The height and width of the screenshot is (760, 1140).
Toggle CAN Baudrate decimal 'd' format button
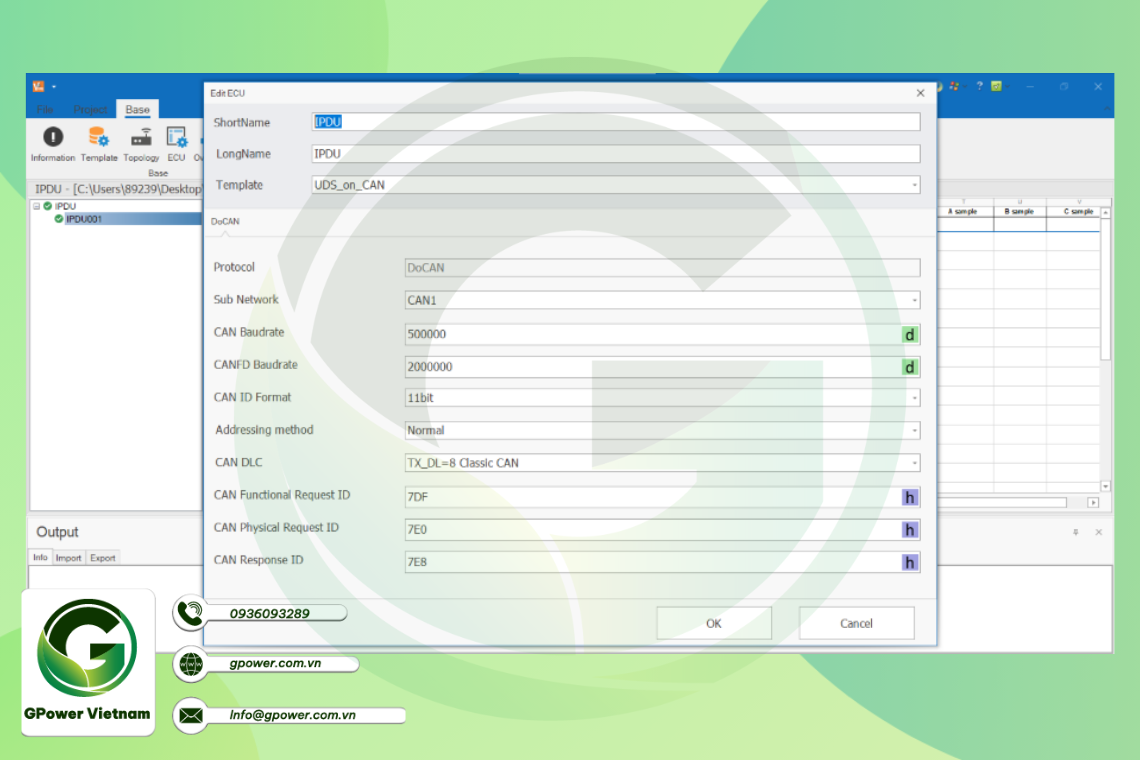pos(909,335)
